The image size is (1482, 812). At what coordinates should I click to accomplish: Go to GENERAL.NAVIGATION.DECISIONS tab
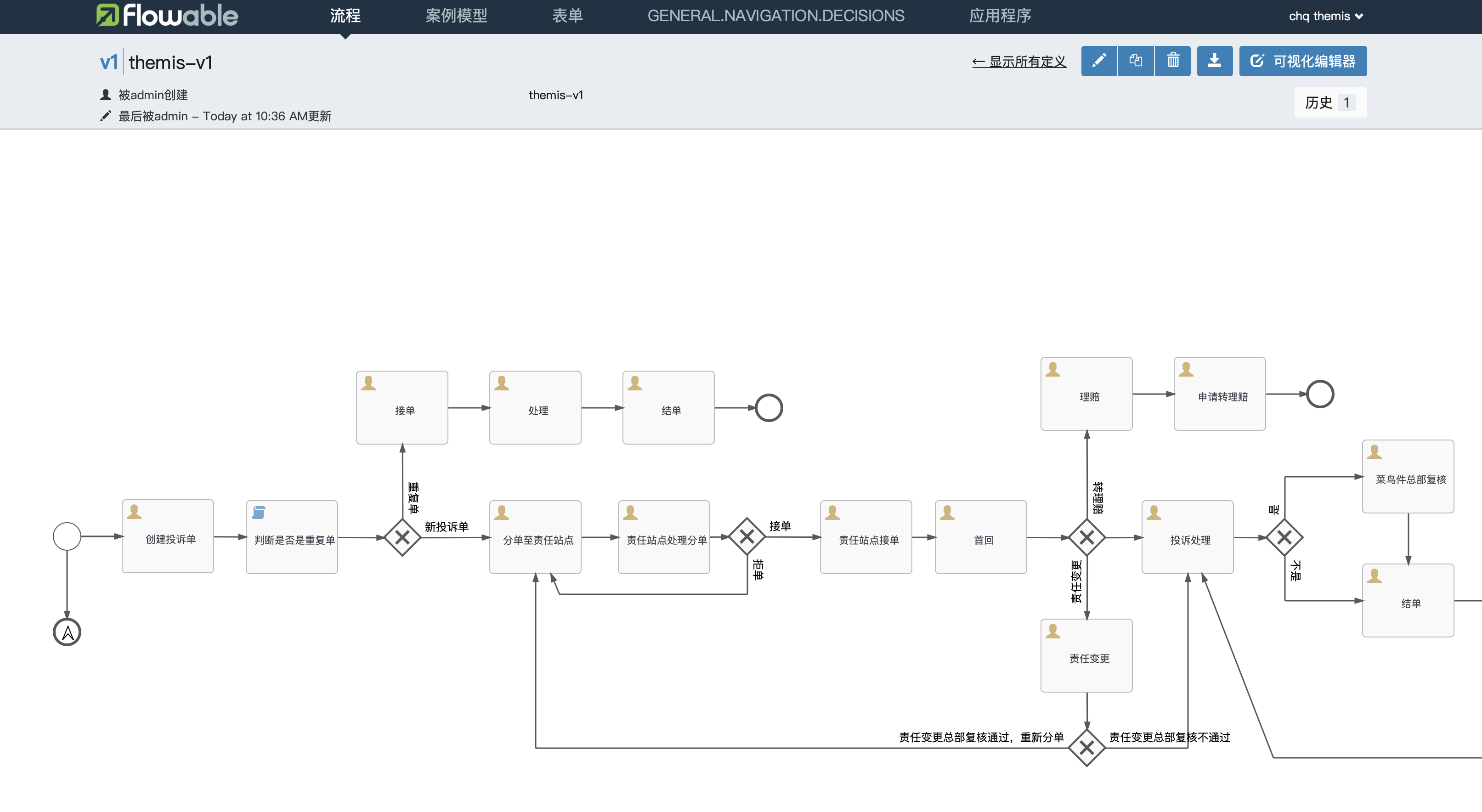point(775,16)
